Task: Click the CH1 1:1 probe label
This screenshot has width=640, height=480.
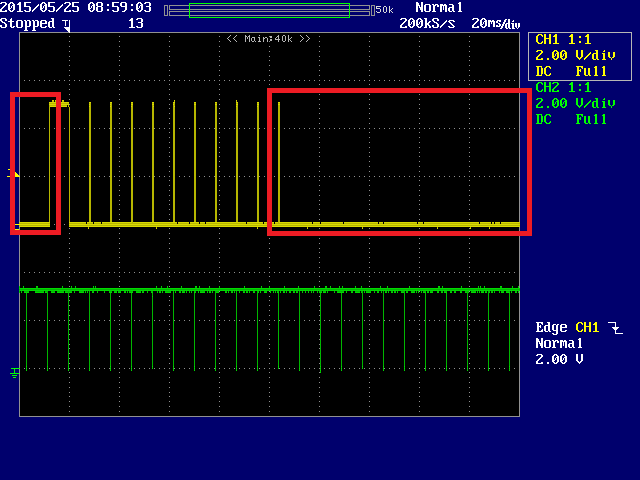Action: pyautogui.click(x=563, y=40)
